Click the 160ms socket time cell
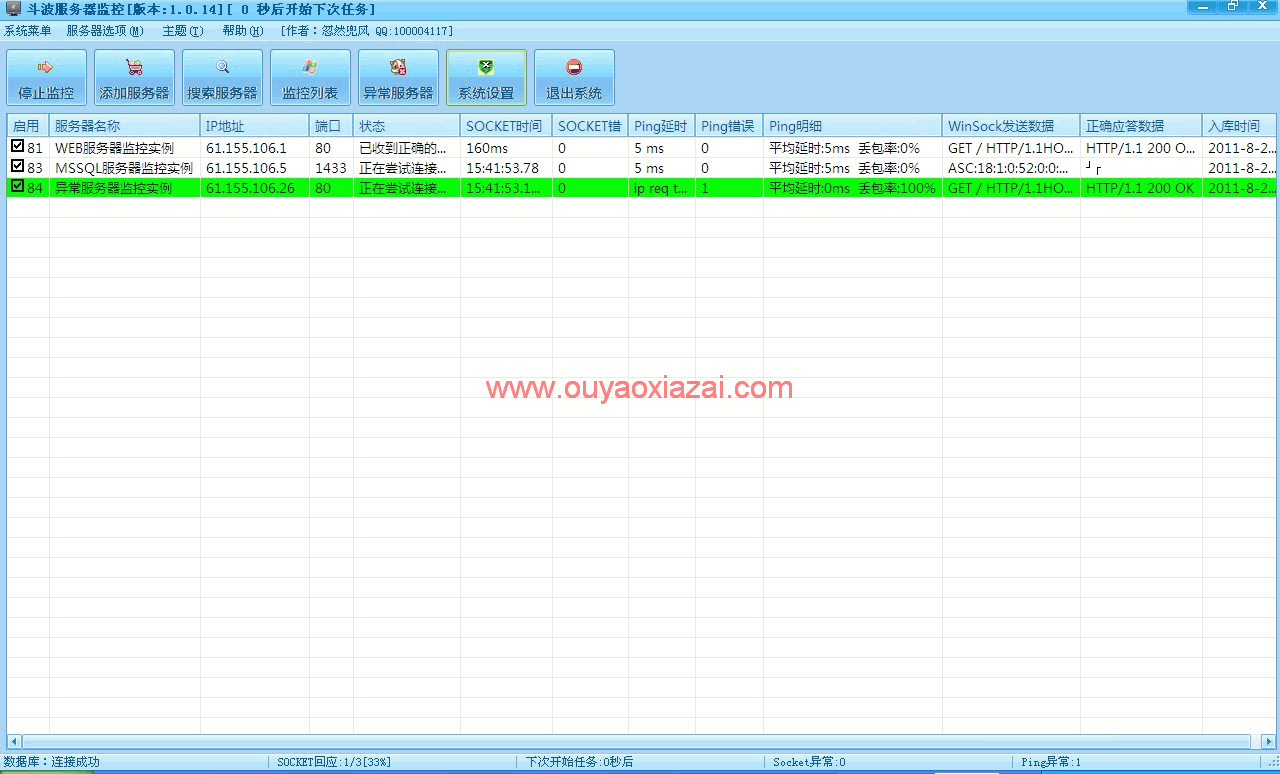 pyautogui.click(x=487, y=148)
